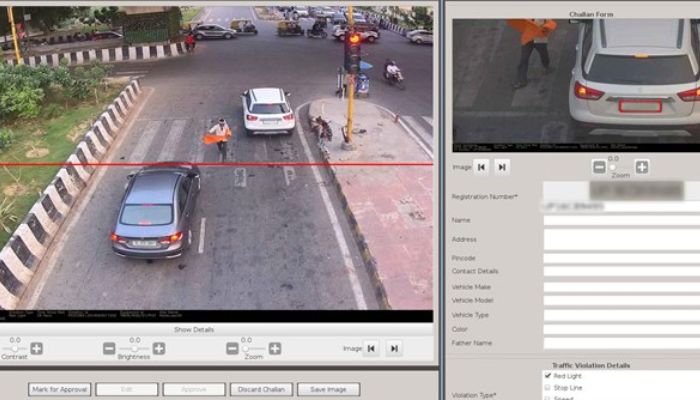Click the main traffic camera image
700x400 pixels.
click(x=217, y=163)
